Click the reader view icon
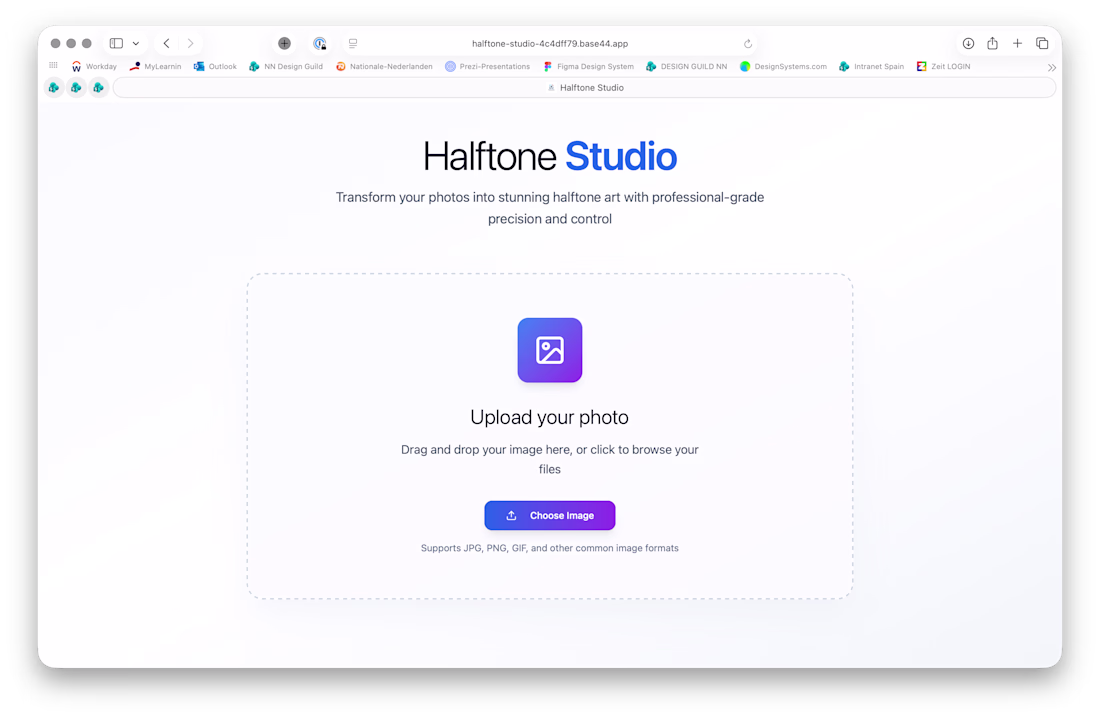The image size is (1100, 718). [353, 44]
